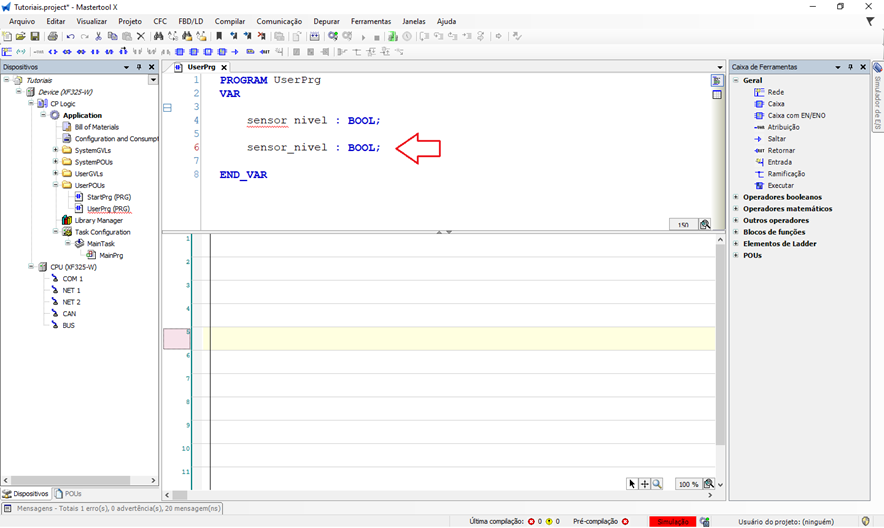The height and width of the screenshot is (528, 884).
Task: Click the vertical scrollbar of ladder editor
Action: point(720,350)
